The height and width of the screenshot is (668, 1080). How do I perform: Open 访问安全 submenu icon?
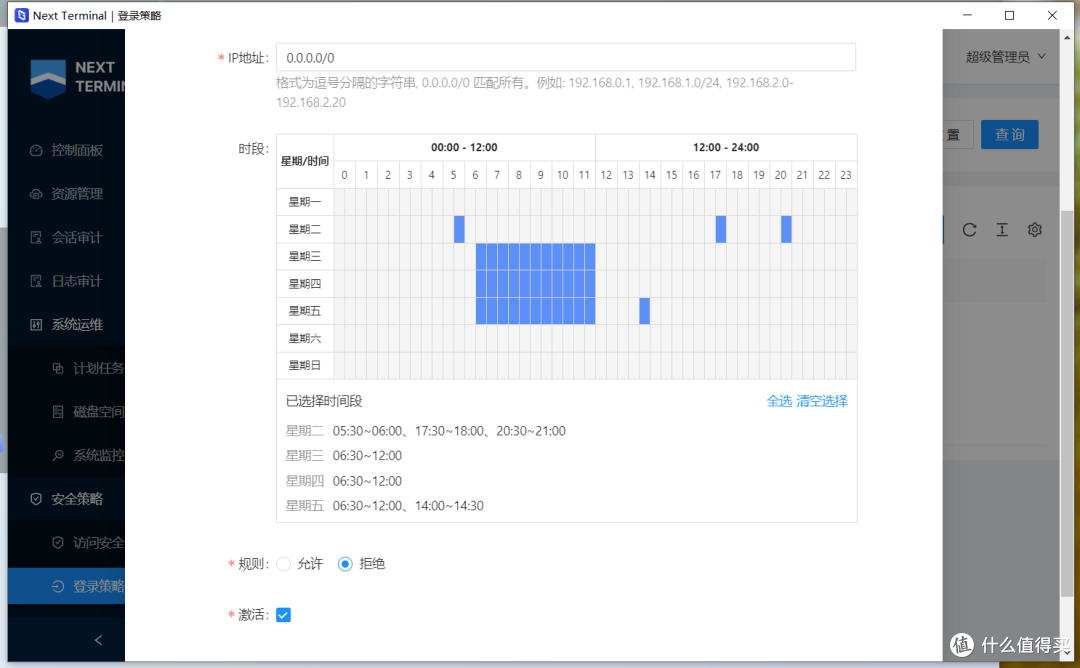pyautogui.click(x=59, y=543)
